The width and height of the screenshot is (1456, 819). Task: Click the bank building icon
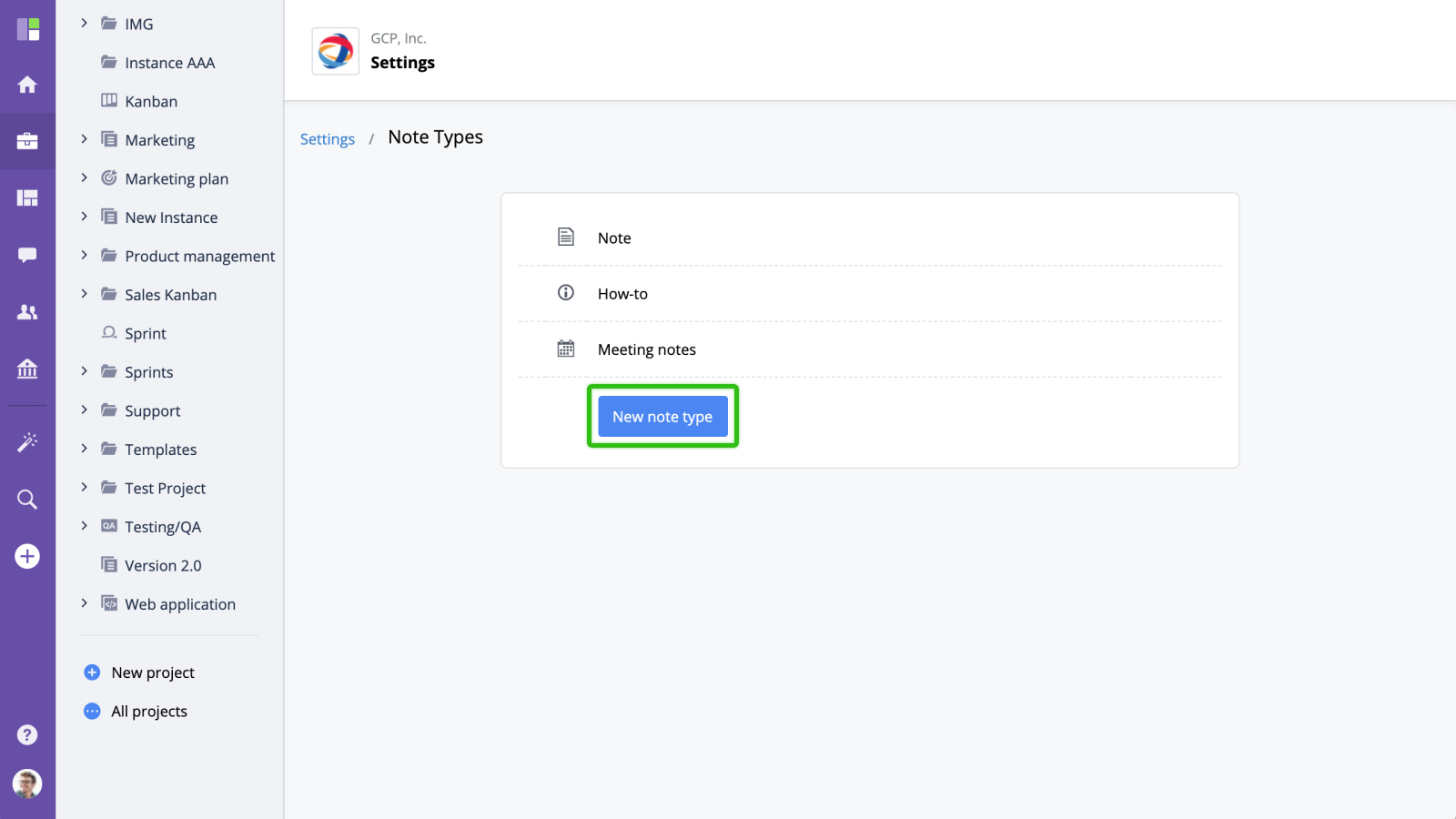tap(27, 369)
